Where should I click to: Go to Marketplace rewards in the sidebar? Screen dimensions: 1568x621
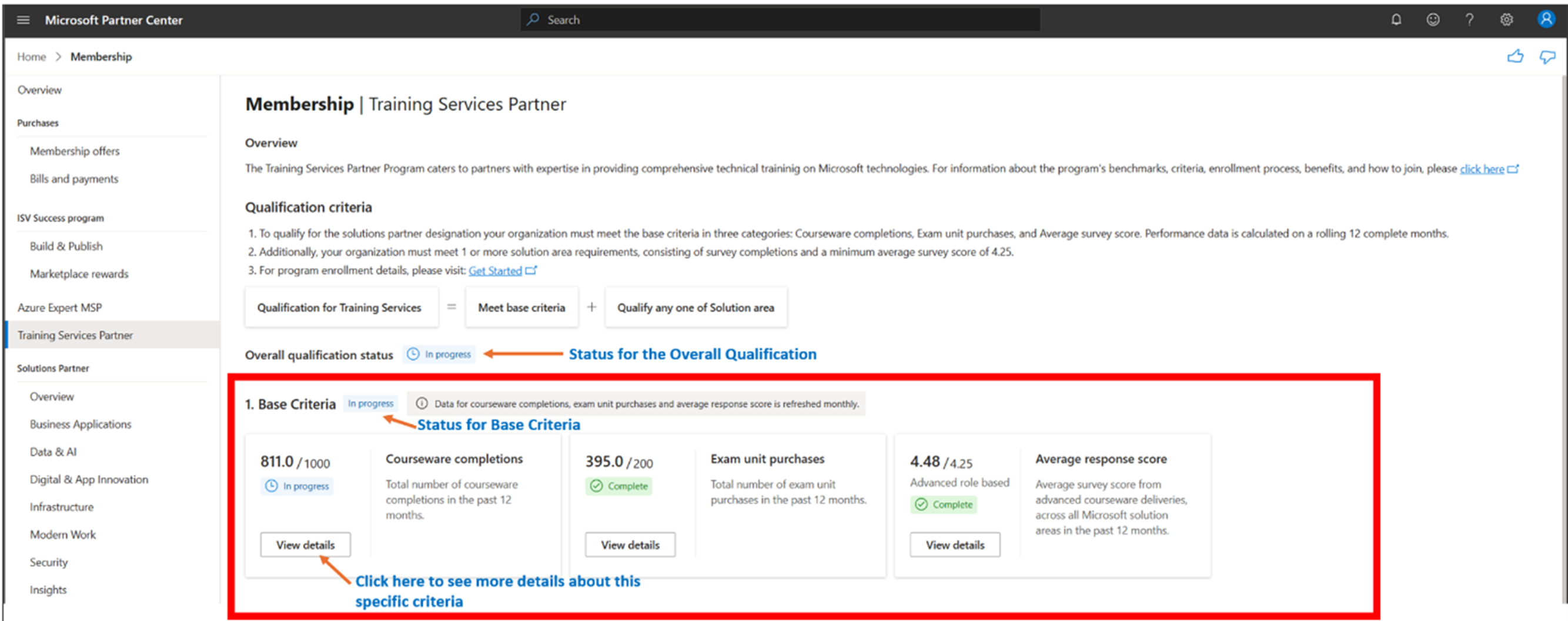click(x=79, y=274)
